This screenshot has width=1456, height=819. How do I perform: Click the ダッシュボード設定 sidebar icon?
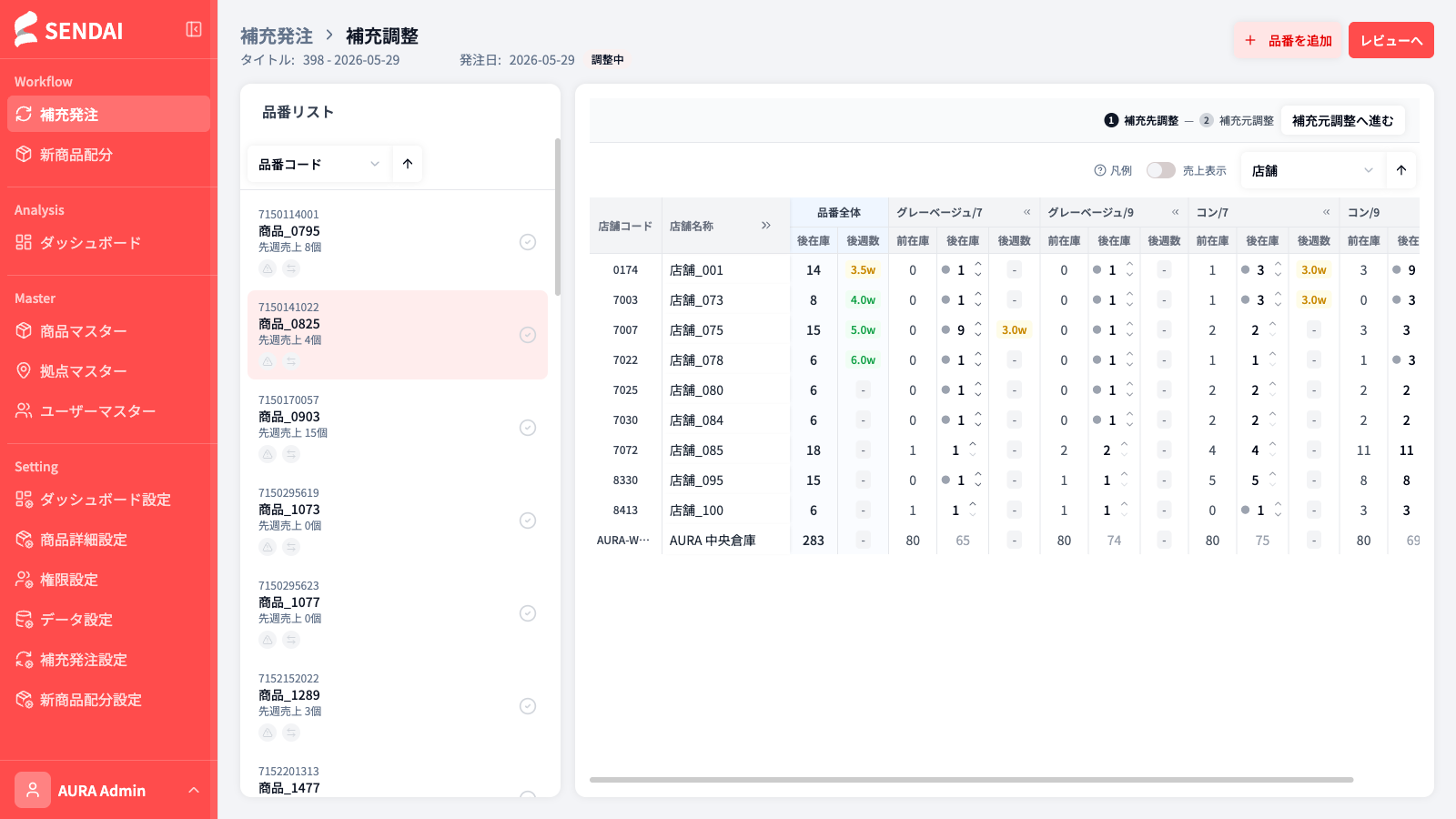click(24, 499)
